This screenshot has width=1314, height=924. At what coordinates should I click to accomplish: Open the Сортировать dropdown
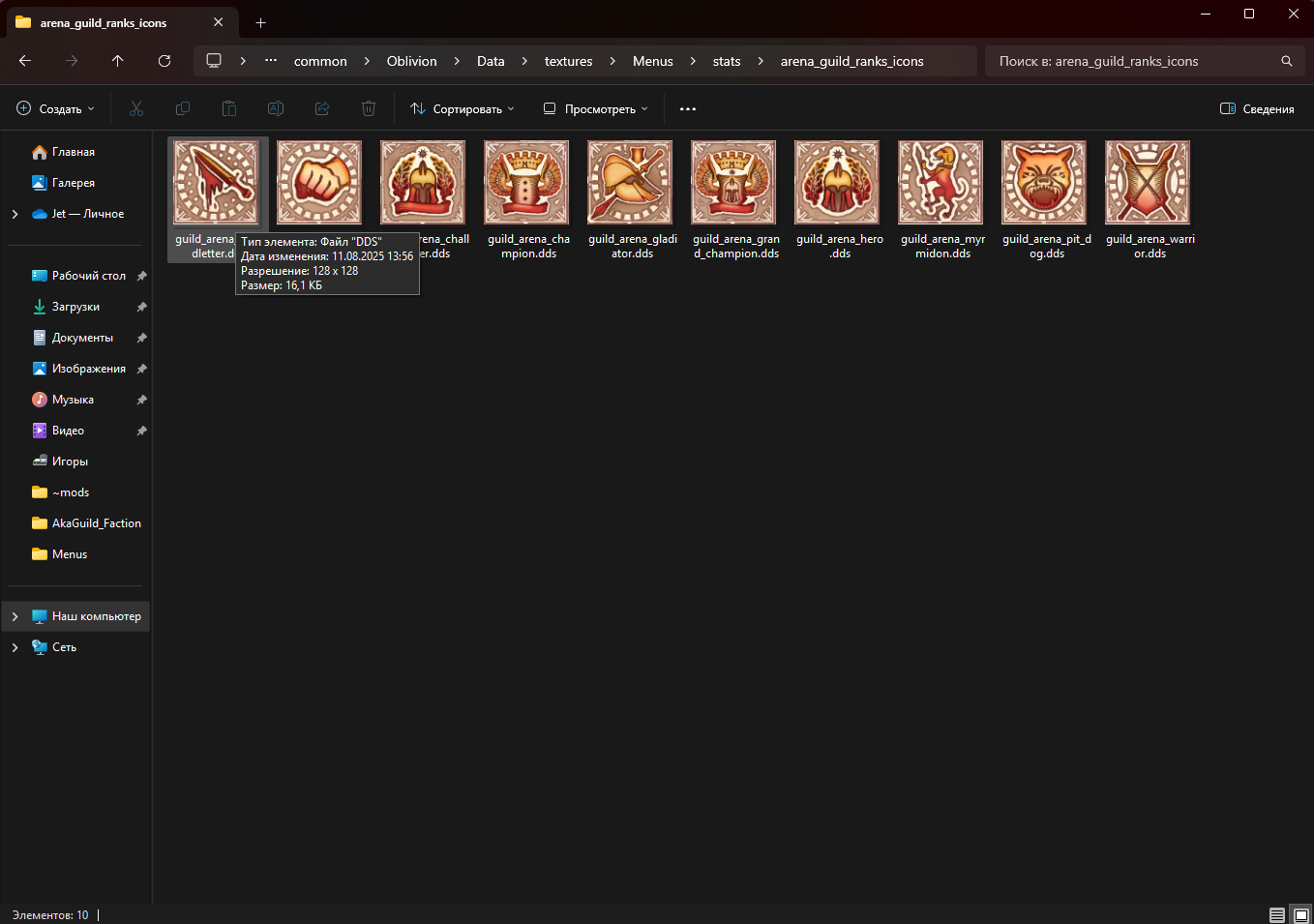coord(463,109)
